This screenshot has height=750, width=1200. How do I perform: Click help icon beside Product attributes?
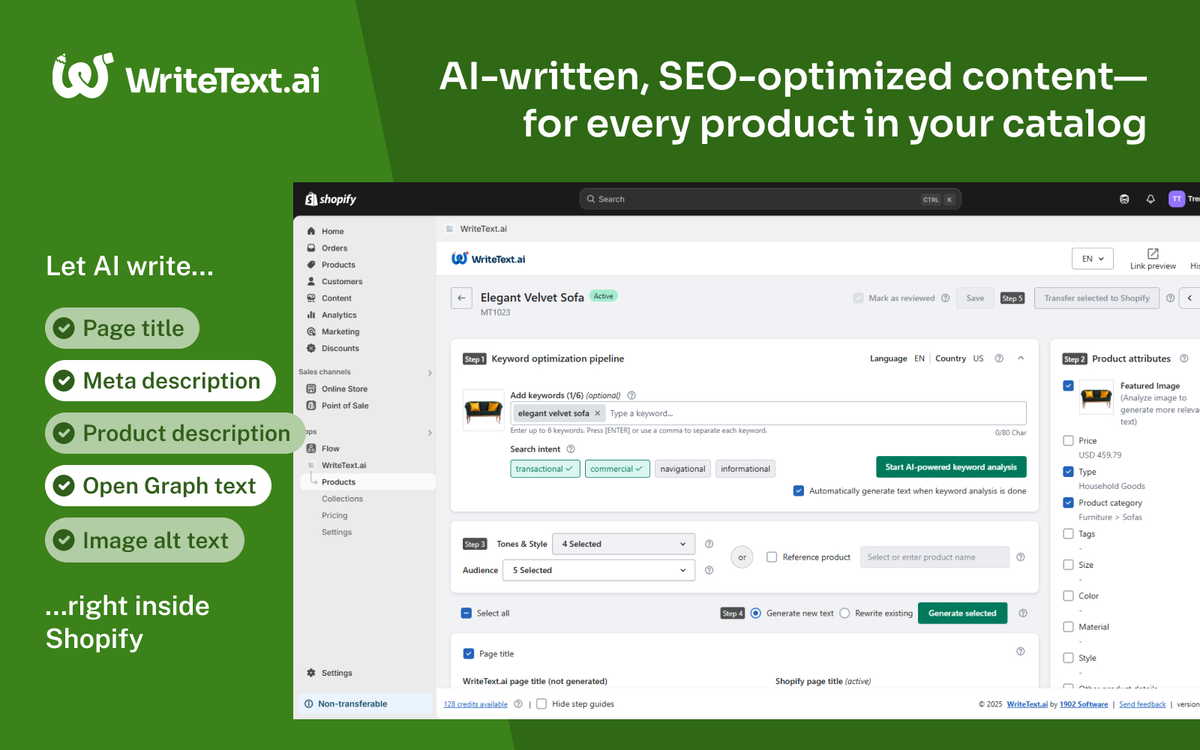tap(1184, 359)
